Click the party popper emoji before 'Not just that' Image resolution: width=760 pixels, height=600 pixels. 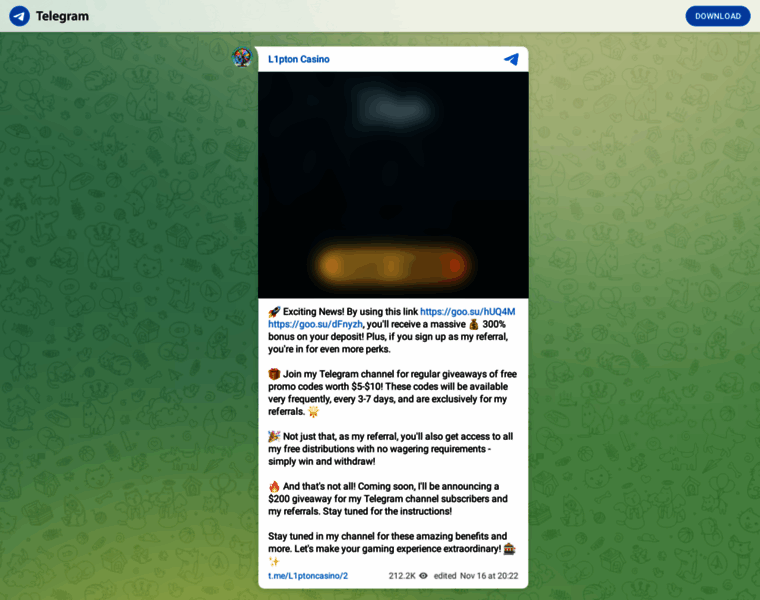pyautogui.click(x=274, y=436)
